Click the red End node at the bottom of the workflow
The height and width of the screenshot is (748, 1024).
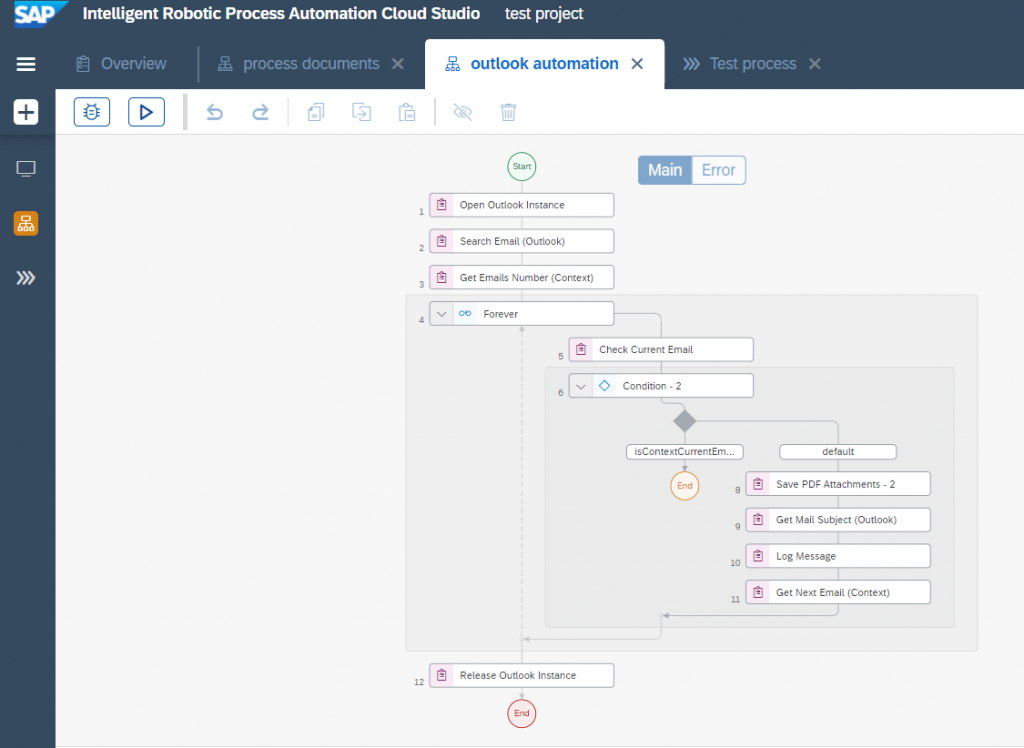(x=522, y=713)
